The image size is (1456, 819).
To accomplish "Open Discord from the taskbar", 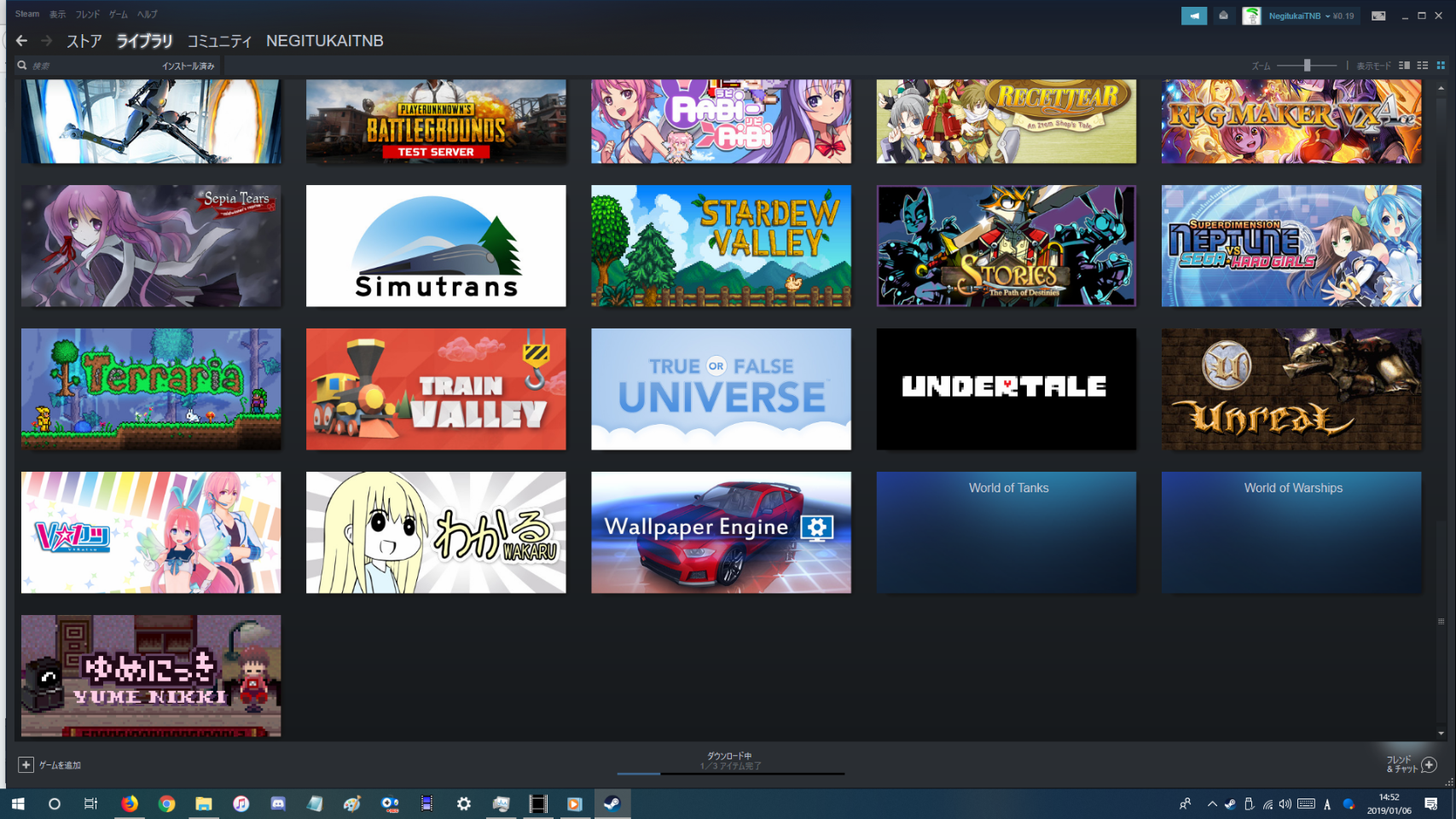I will [278, 804].
